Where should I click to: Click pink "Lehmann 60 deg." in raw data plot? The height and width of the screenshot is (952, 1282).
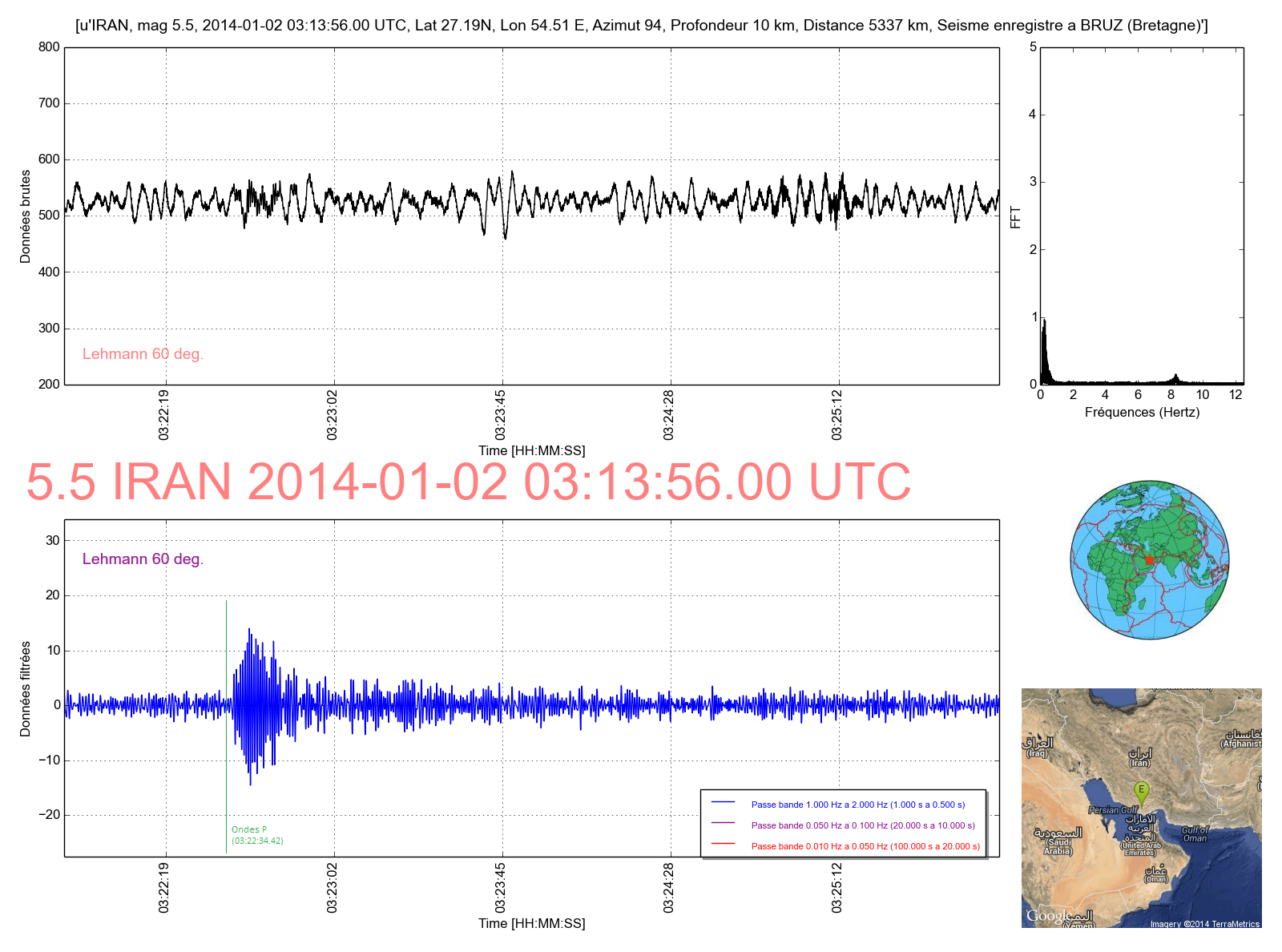click(143, 354)
